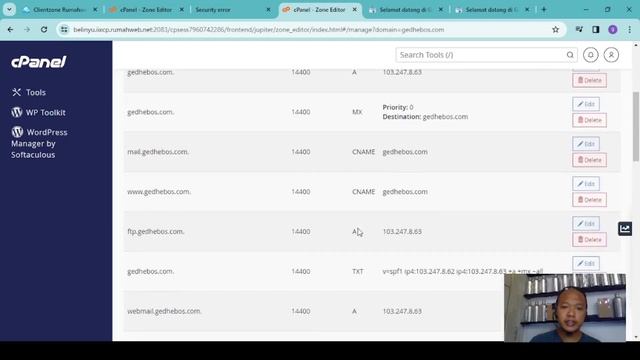640x360 pixels.
Task: Click the webmail record IP 103.247.8.63
Action: (x=402, y=311)
